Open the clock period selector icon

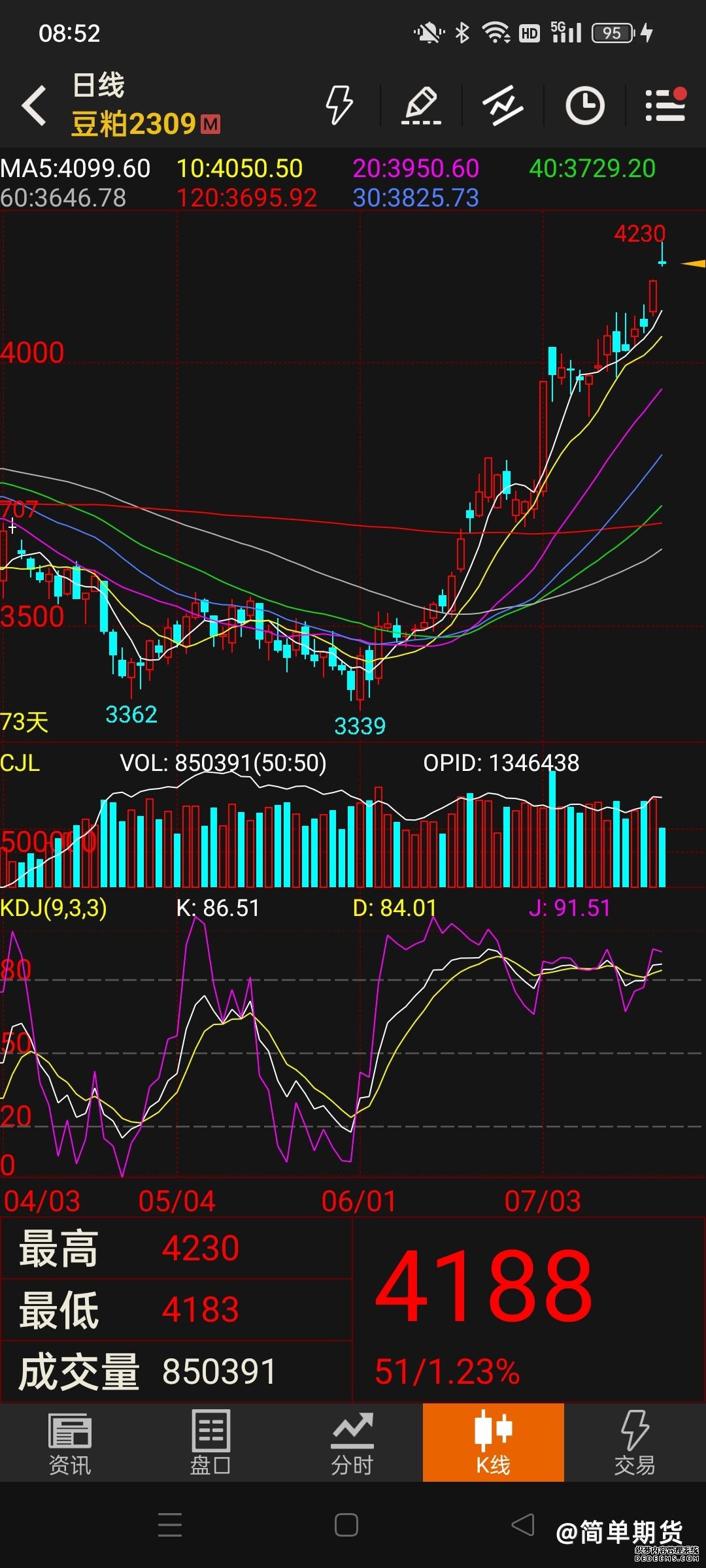(584, 105)
